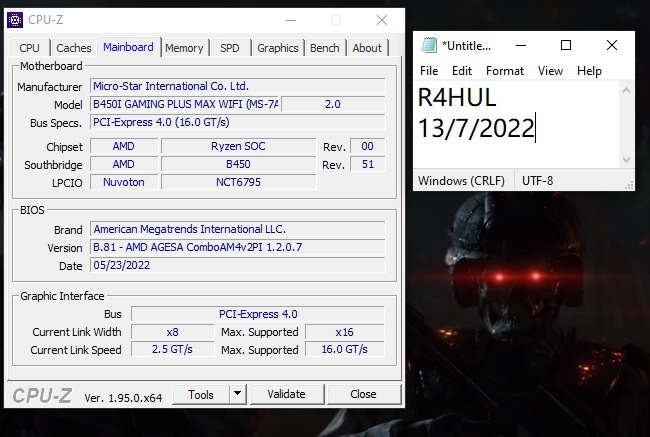Click the BIOS Date 05/23/2022 field

(238, 265)
